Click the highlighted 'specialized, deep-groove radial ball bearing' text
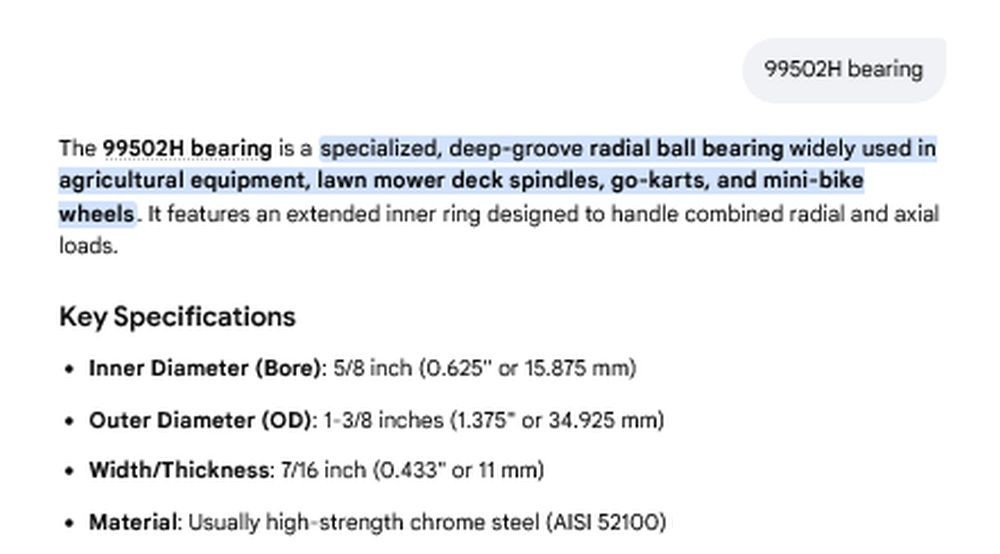Viewport: 1000px width, 554px height. [551, 149]
